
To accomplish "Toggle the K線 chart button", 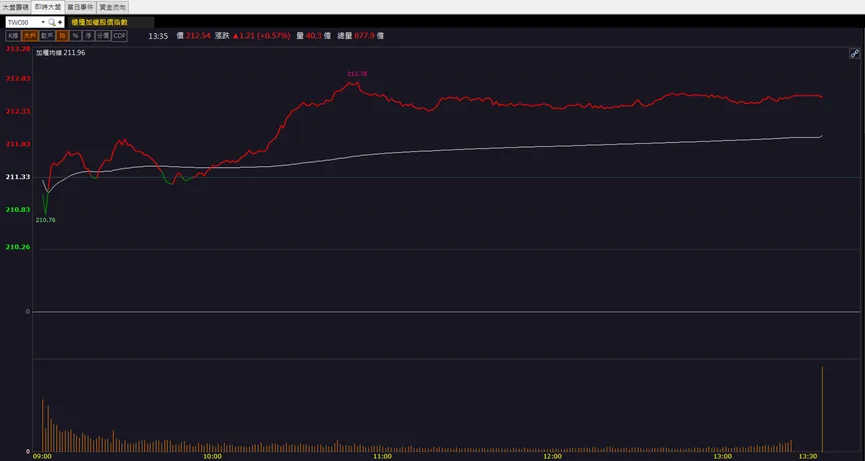I will click(13, 36).
